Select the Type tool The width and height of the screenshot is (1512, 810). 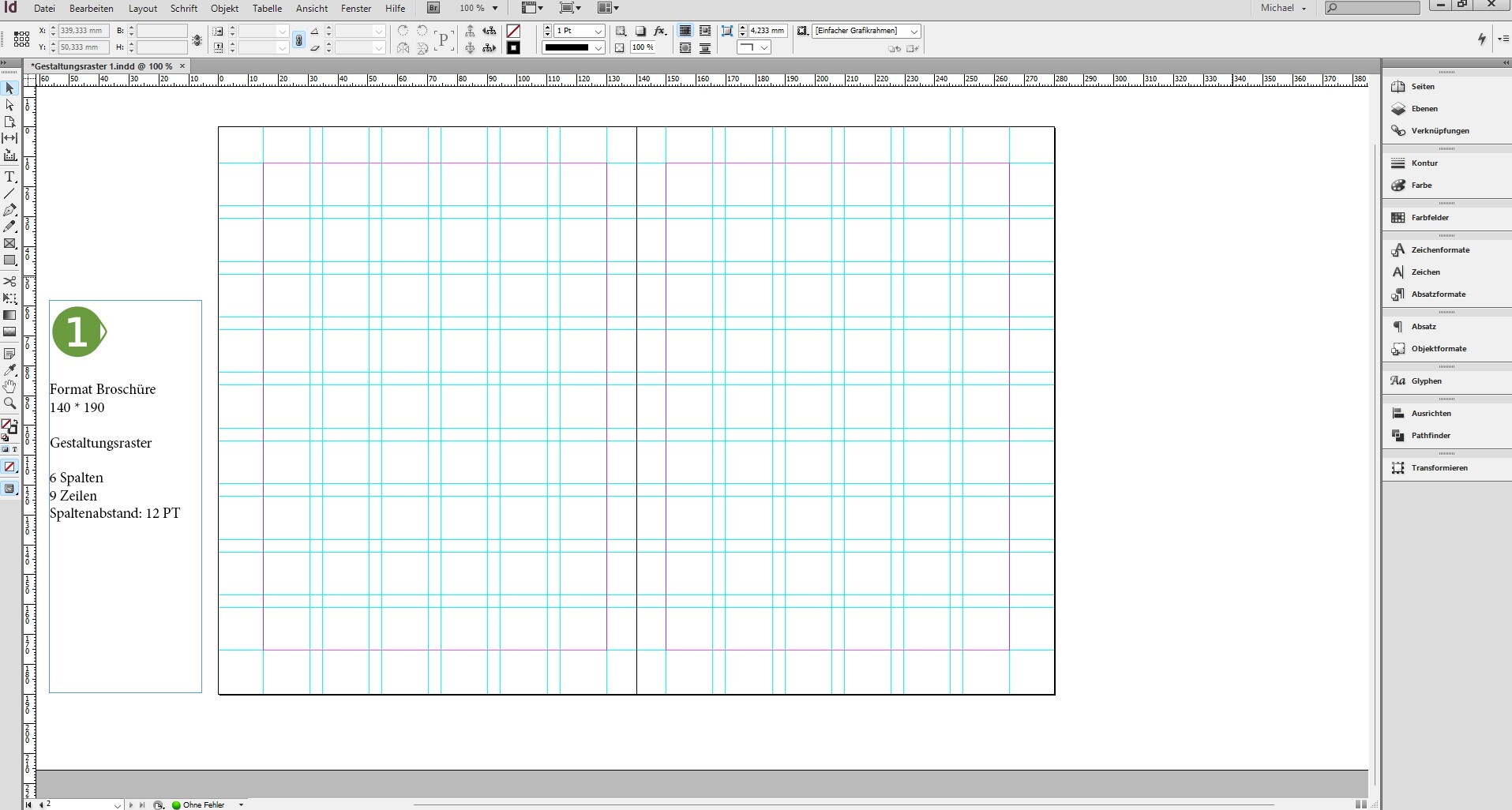tap(9, 177)
